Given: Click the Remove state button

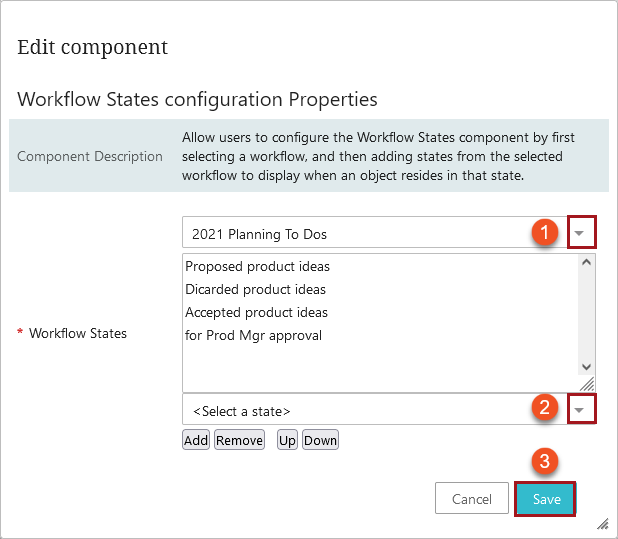Looking at the screenshot, I should [x=239, y=439].
